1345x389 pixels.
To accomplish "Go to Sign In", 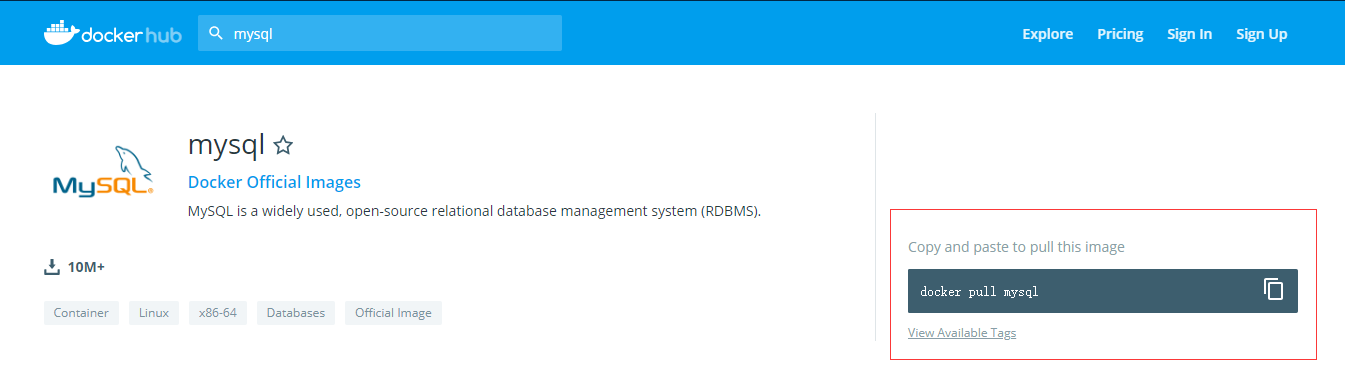I will click(1189, 34).
